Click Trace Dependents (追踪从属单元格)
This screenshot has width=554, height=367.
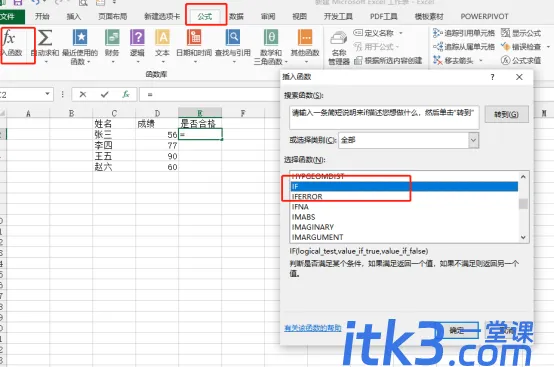tap(464, 47)
